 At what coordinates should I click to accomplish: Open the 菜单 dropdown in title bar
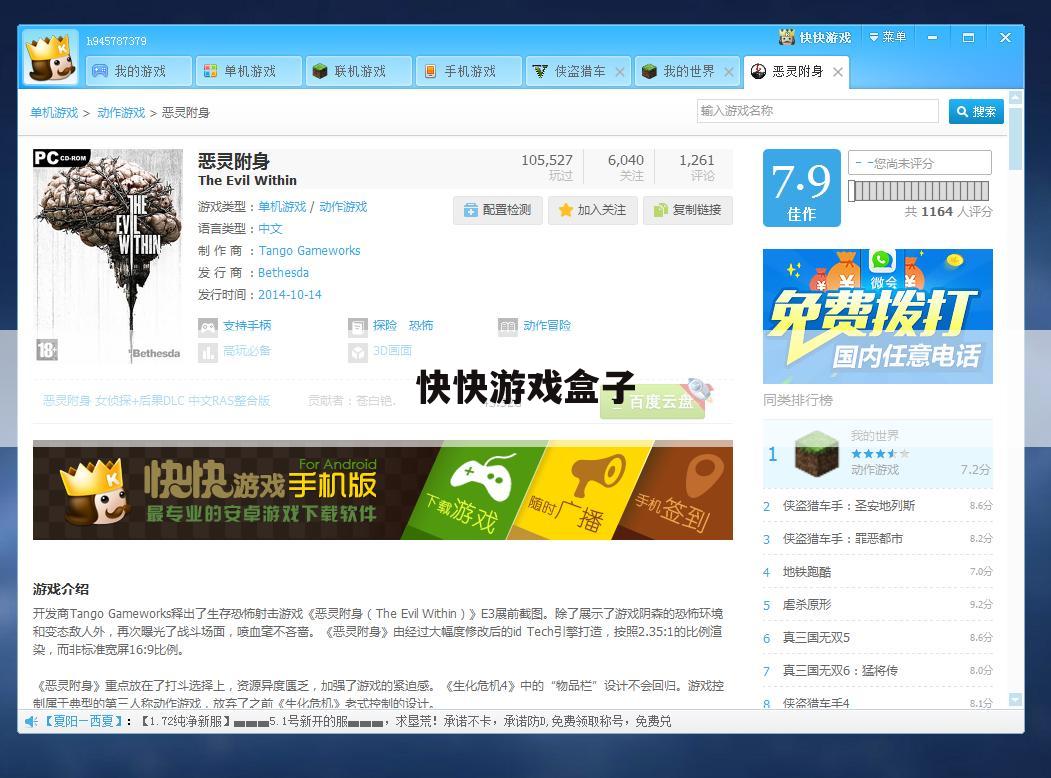(x=887, y=38)
